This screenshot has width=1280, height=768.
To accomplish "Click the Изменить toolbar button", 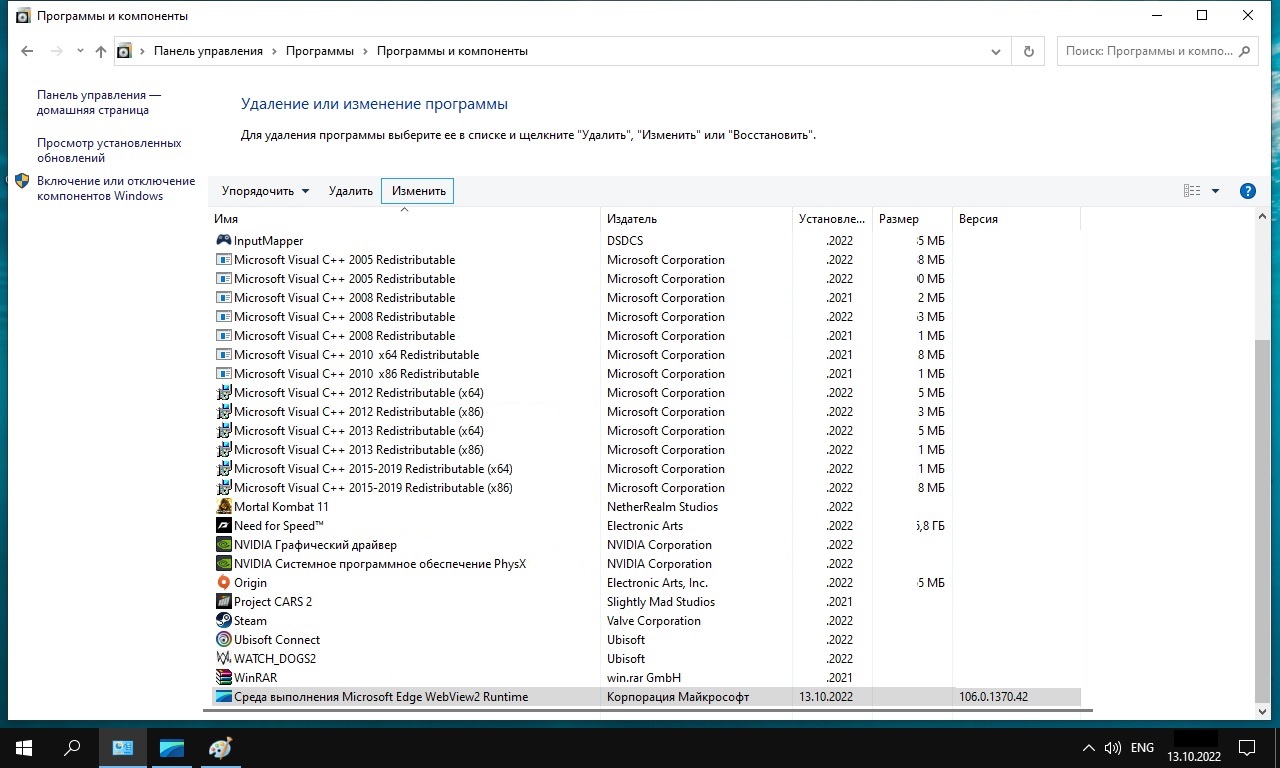I will 418,191.
